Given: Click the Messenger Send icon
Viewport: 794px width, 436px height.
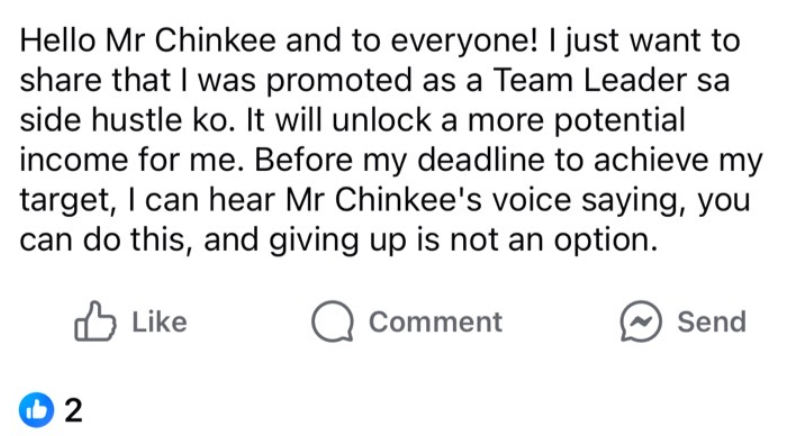Looking at the screenshot, I should tap(641, 322).
